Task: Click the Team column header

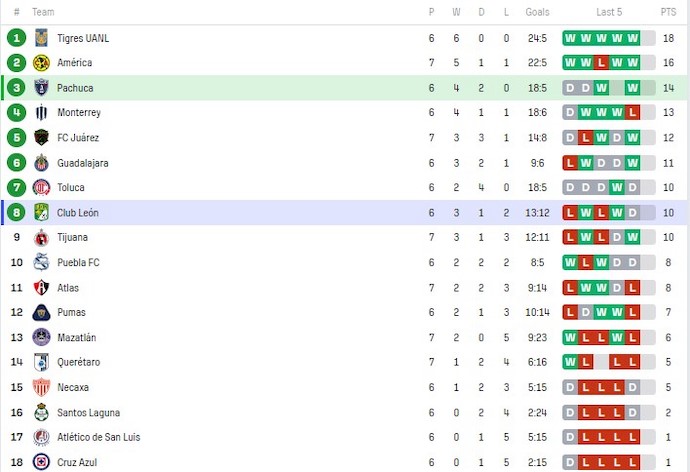Action: 43,12
